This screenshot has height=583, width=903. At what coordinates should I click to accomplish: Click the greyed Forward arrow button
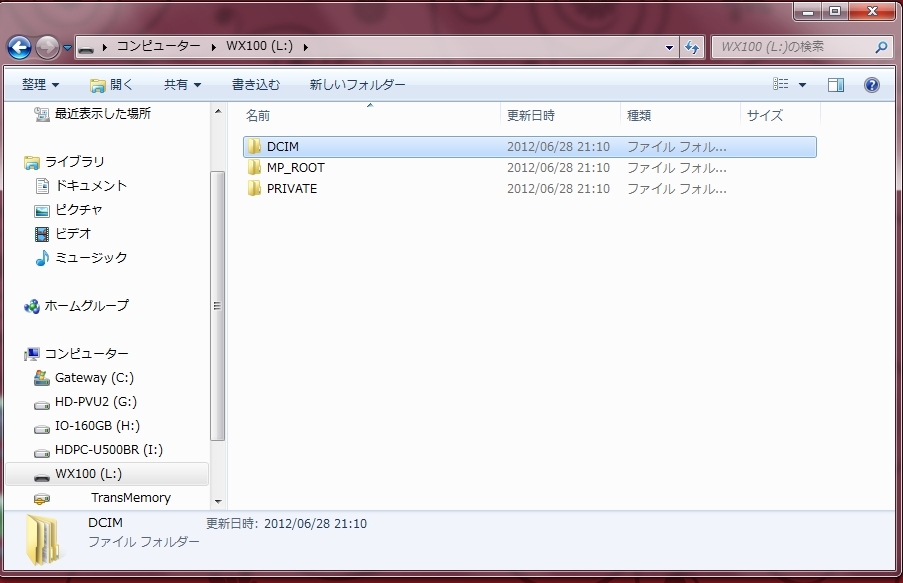47,47
